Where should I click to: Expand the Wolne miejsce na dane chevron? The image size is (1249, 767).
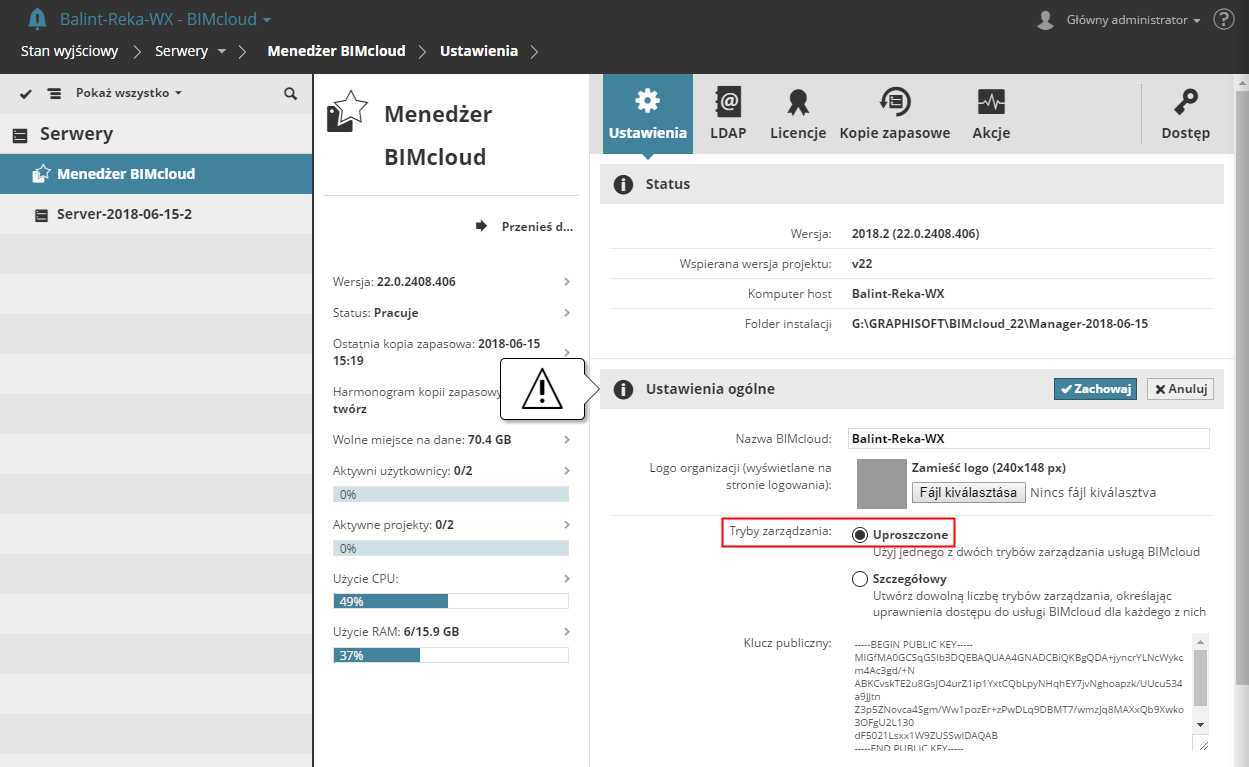click(567, 439)
